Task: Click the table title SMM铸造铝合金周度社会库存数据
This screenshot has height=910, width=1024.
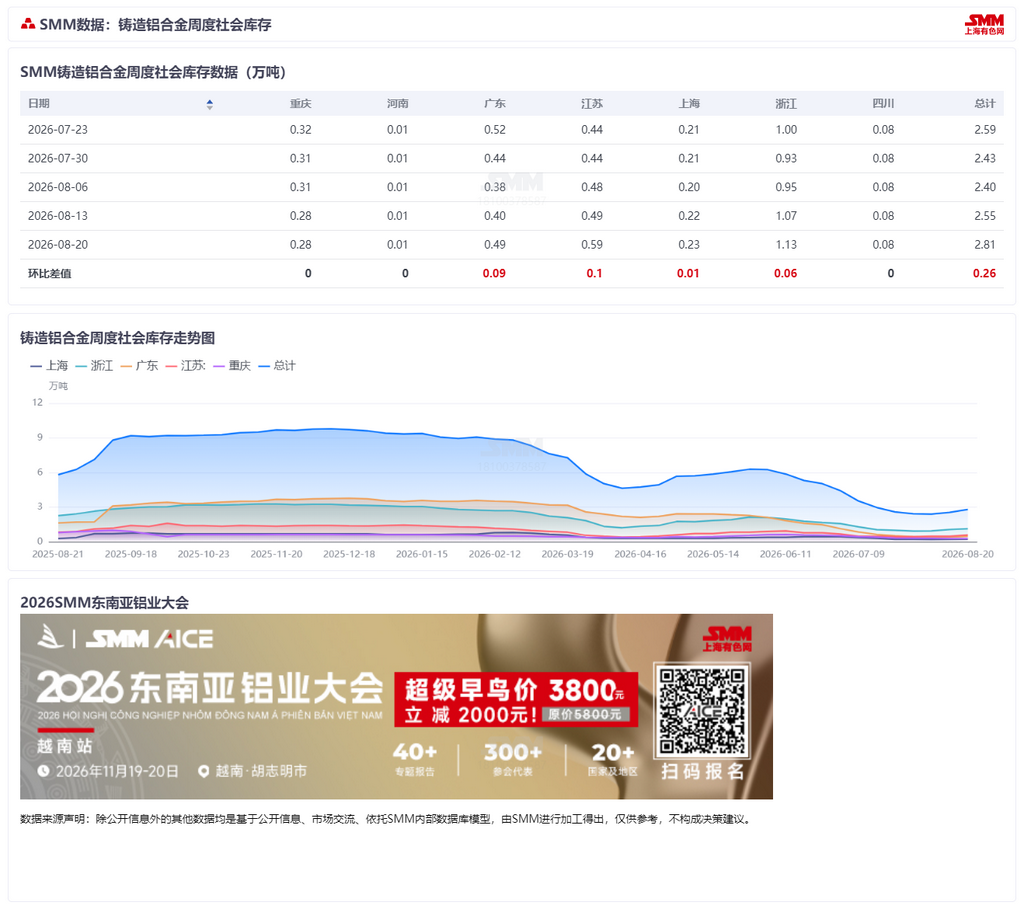Action: 153,72
